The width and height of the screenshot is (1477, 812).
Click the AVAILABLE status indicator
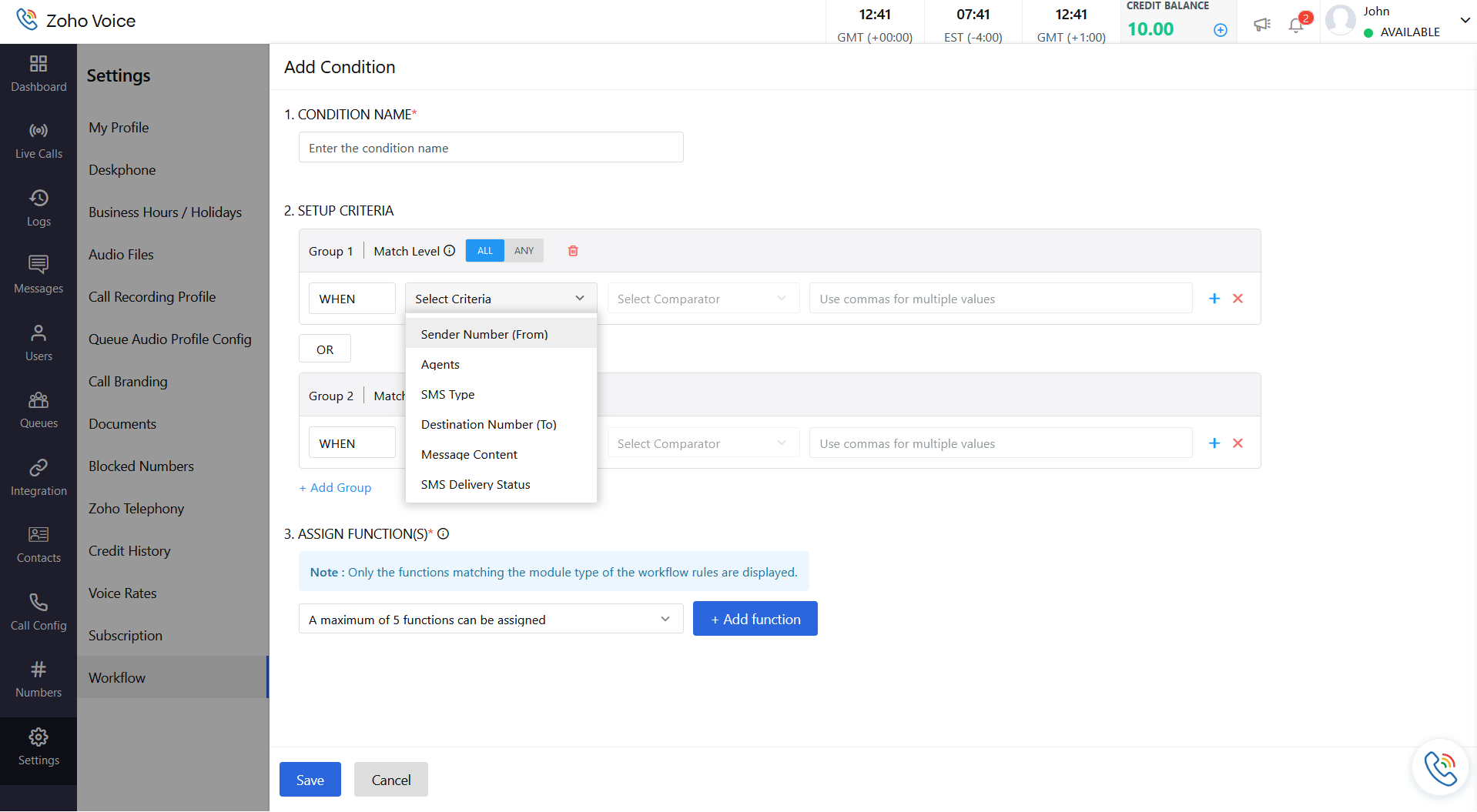click(x=1402, y=32)
